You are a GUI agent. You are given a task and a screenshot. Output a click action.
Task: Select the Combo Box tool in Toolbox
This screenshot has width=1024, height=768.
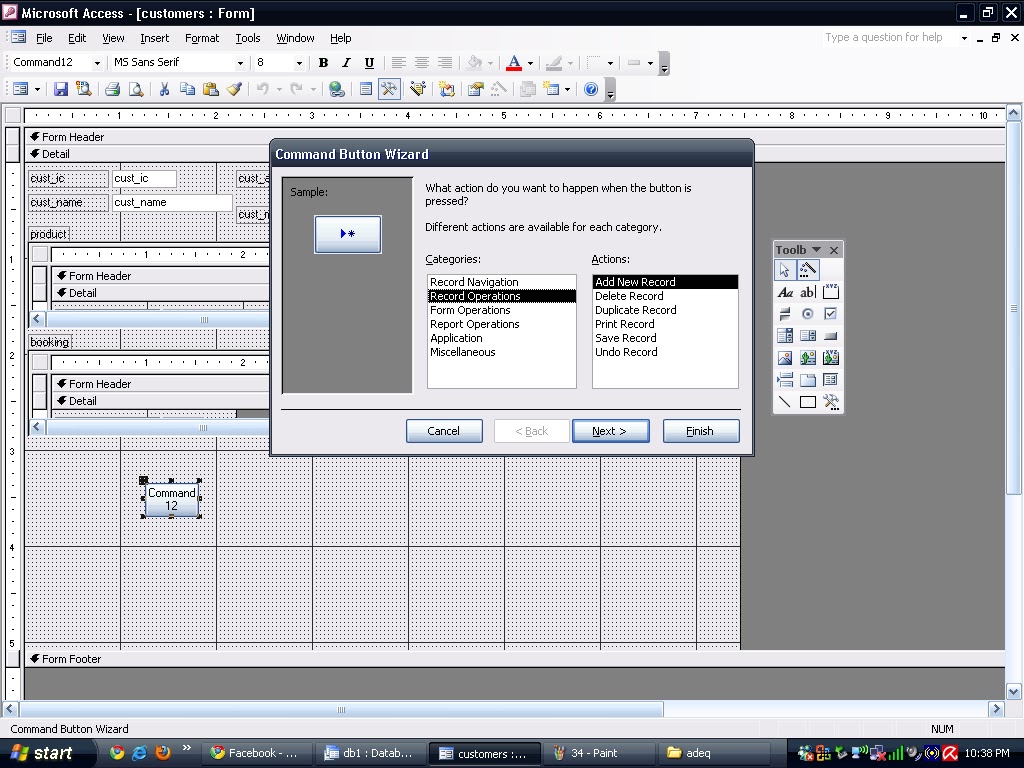(x=785, y=336)
